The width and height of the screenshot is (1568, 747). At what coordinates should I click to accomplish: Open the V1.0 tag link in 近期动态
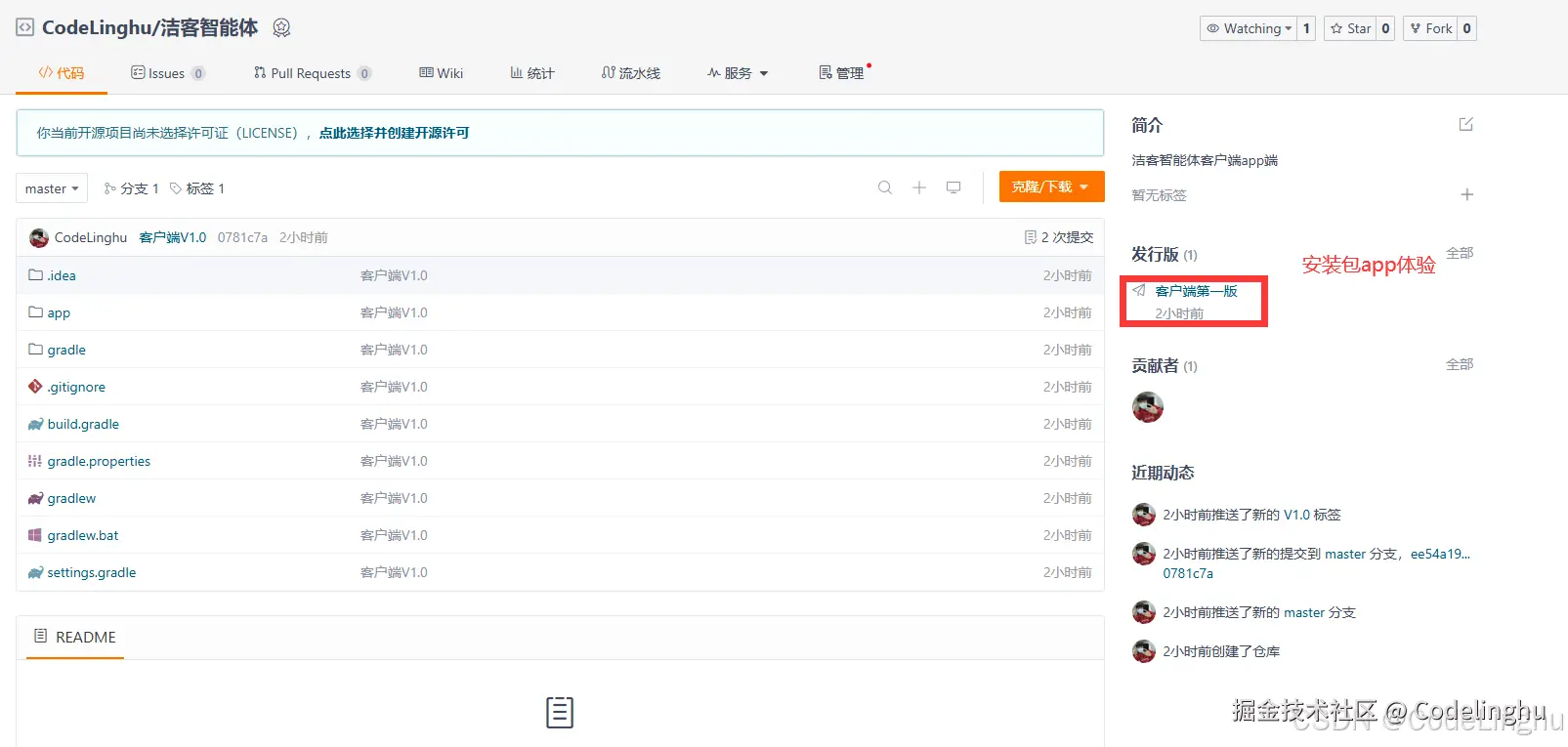point(1296,515)
